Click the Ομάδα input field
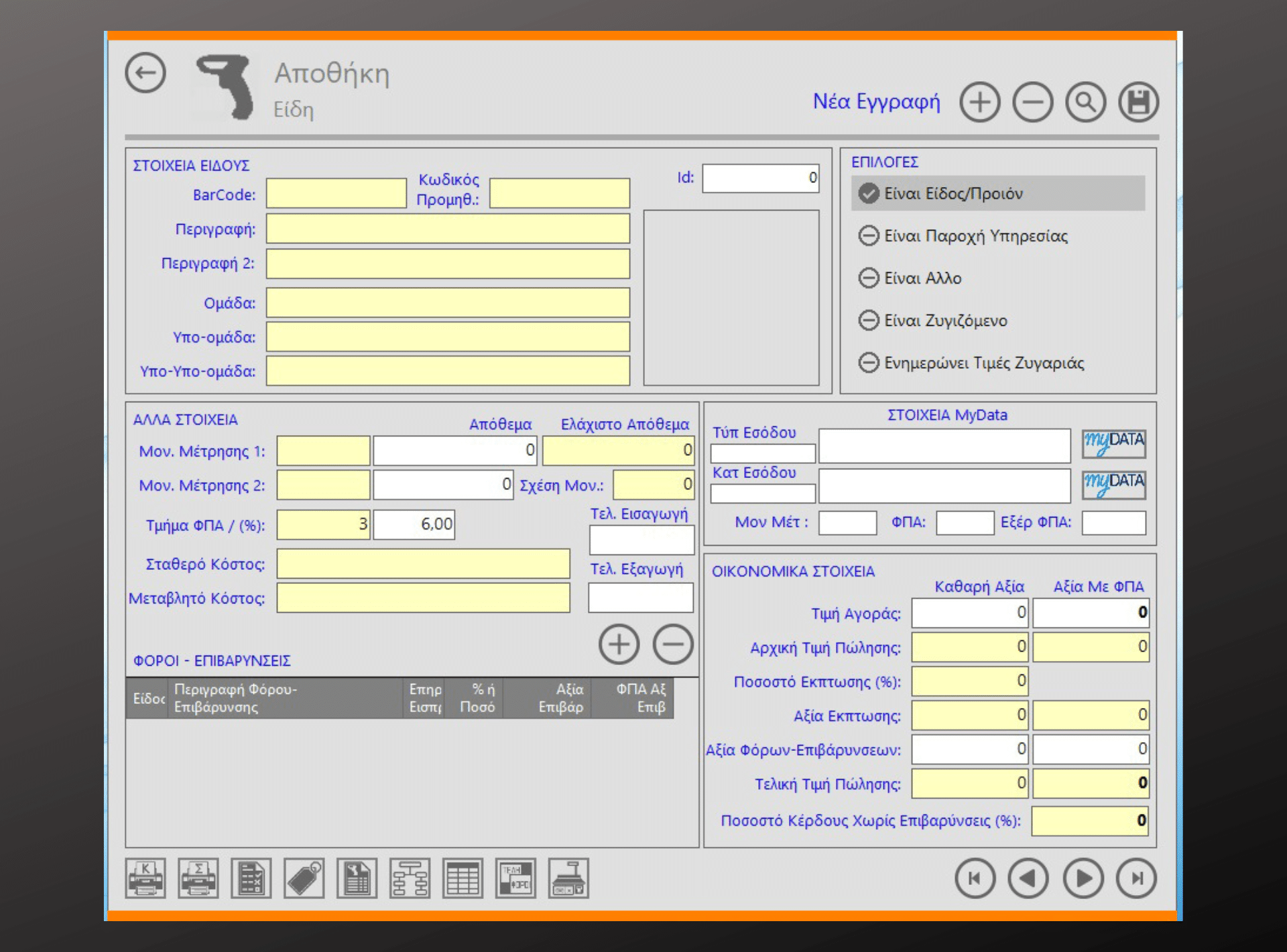This screenshot has height=952, width=1287. tap(447, 303)
